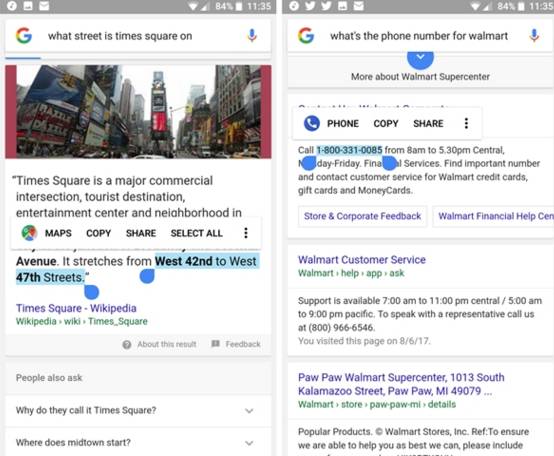This screenshot has height=456, width=554.
Task: Tap Store & Corporate Feedback button
Action: pyautogui.click(x=363, y=216)
